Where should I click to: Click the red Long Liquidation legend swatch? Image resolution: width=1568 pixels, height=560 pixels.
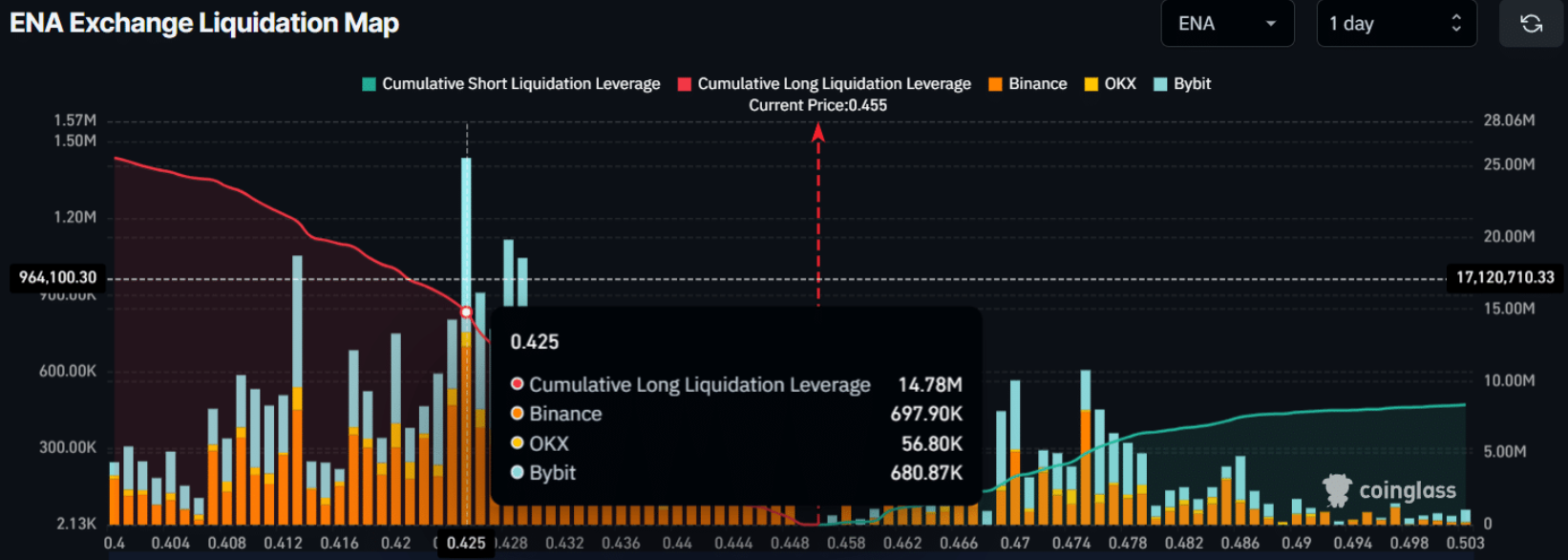(684, 84)
